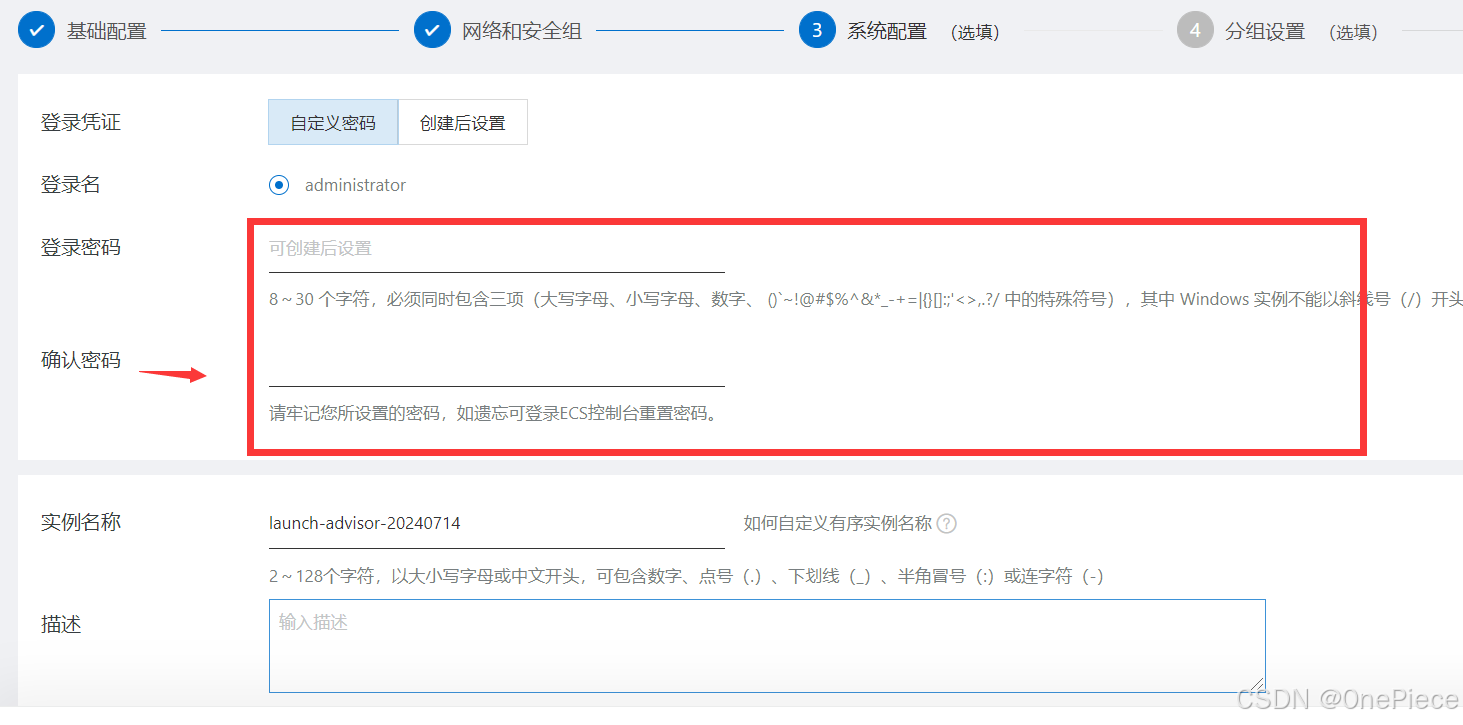This screenshot has width=1463, height=725.
Task: Focus the 确认密码 input field
Action: 497,364
